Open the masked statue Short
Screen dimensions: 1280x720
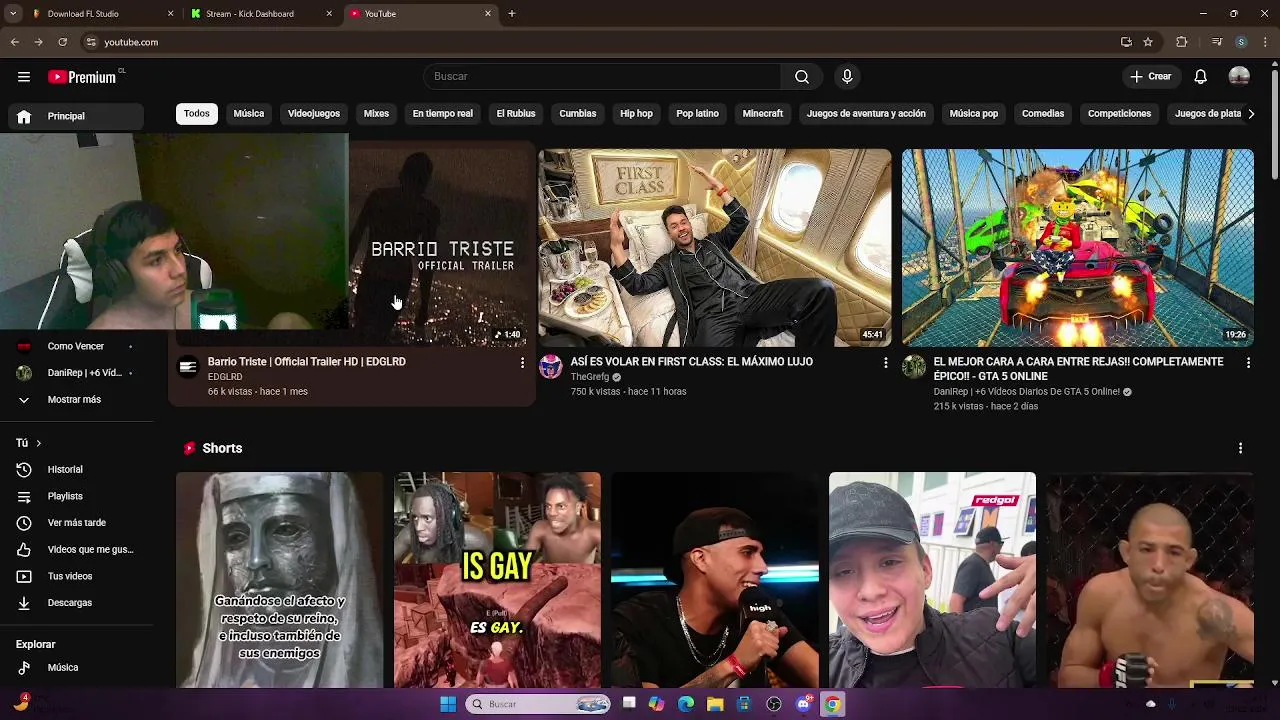pyautogui.click(x=280, y=580)
